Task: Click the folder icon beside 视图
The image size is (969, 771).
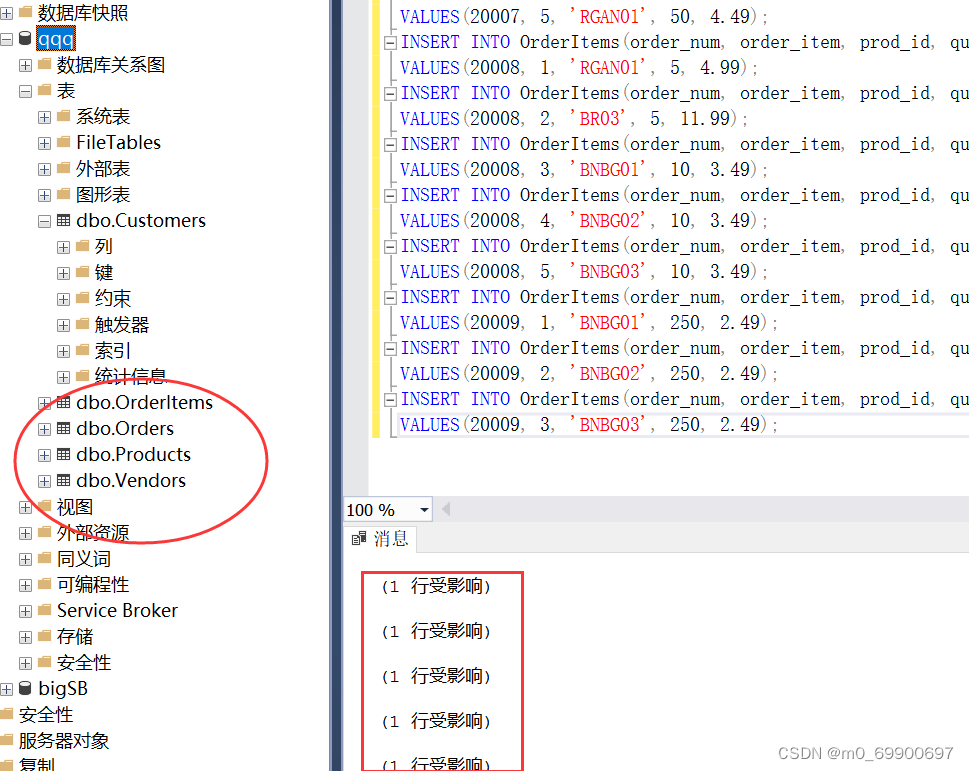Action: [x=44, y=506]
